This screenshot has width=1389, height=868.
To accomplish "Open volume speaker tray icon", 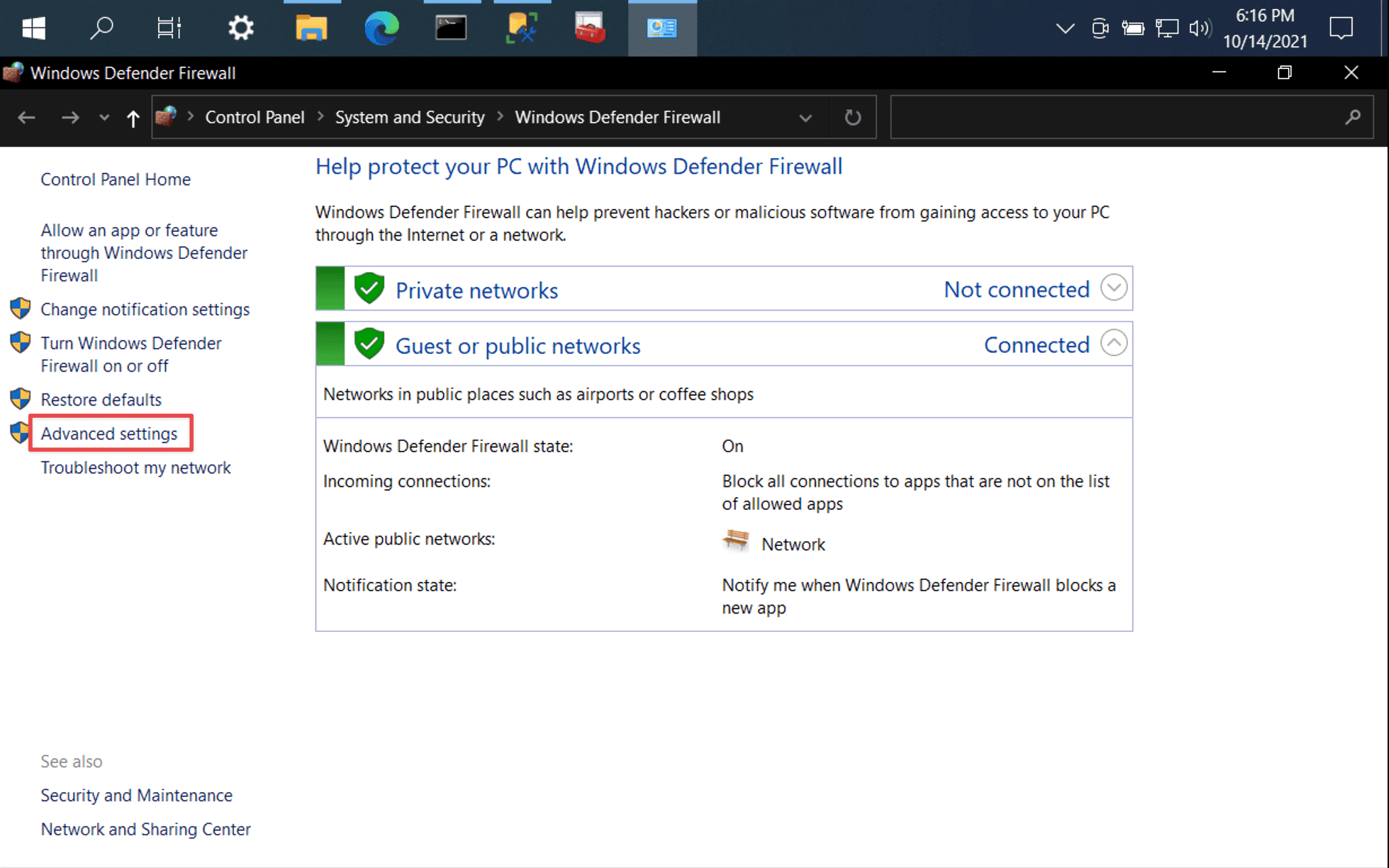I will coord(1200,28).
